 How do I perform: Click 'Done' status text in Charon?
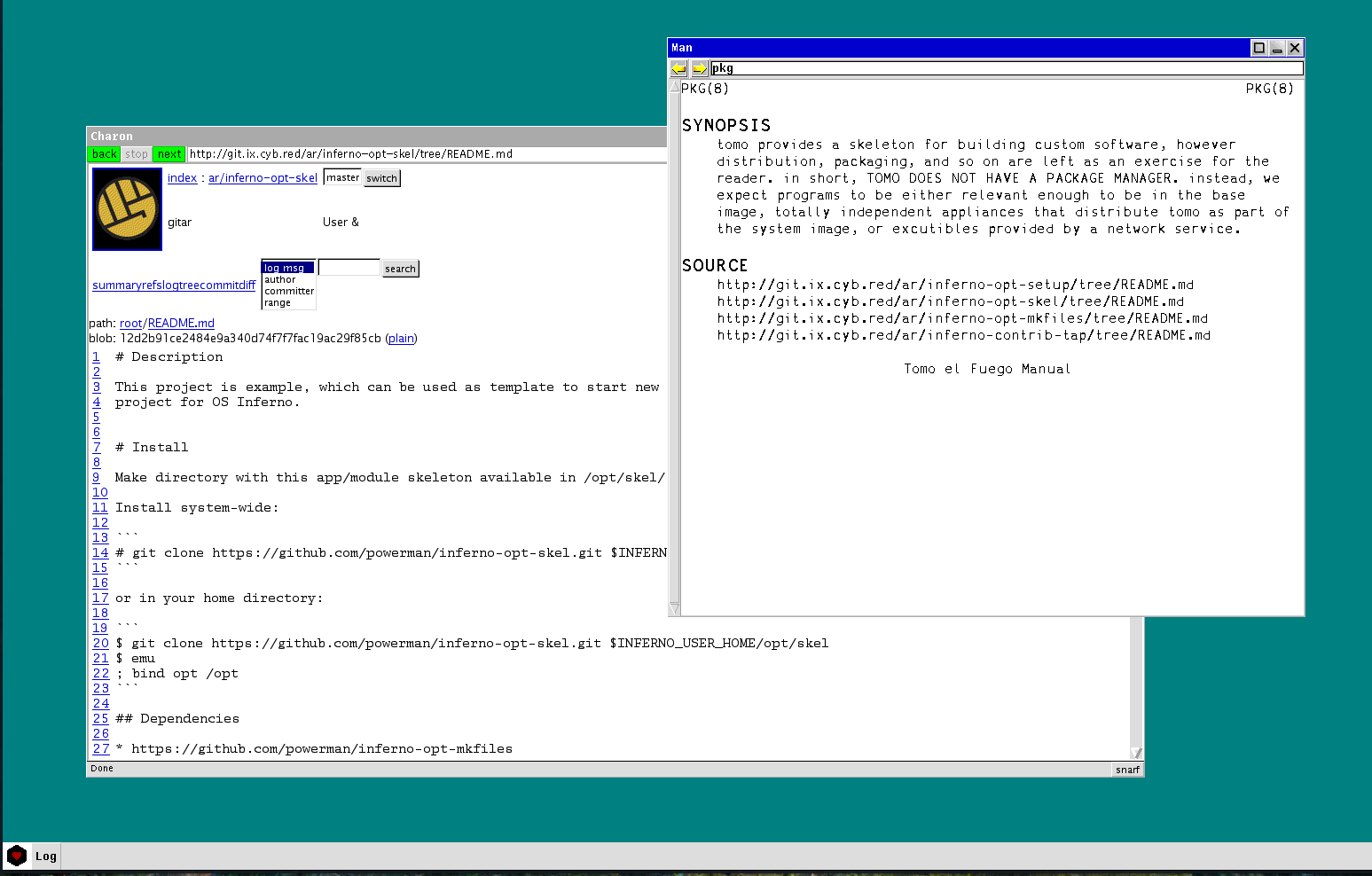coord(102,769)
